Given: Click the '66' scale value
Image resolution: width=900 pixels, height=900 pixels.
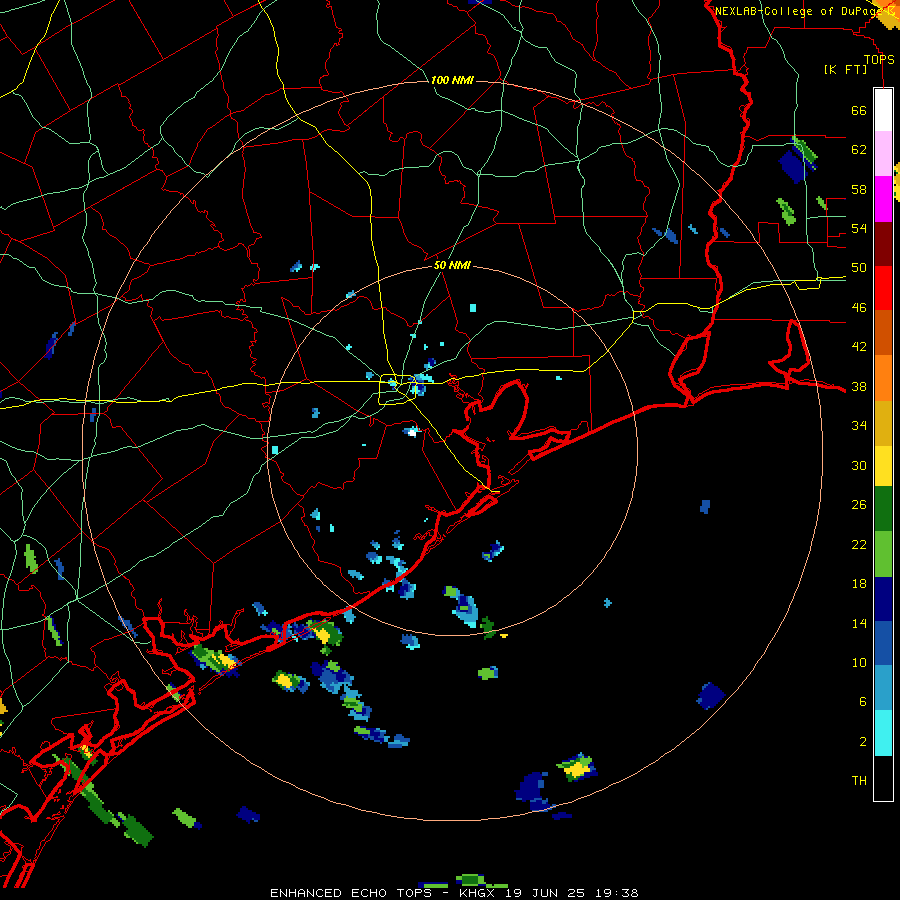Looking at the screenshot, I should point(859,111).
